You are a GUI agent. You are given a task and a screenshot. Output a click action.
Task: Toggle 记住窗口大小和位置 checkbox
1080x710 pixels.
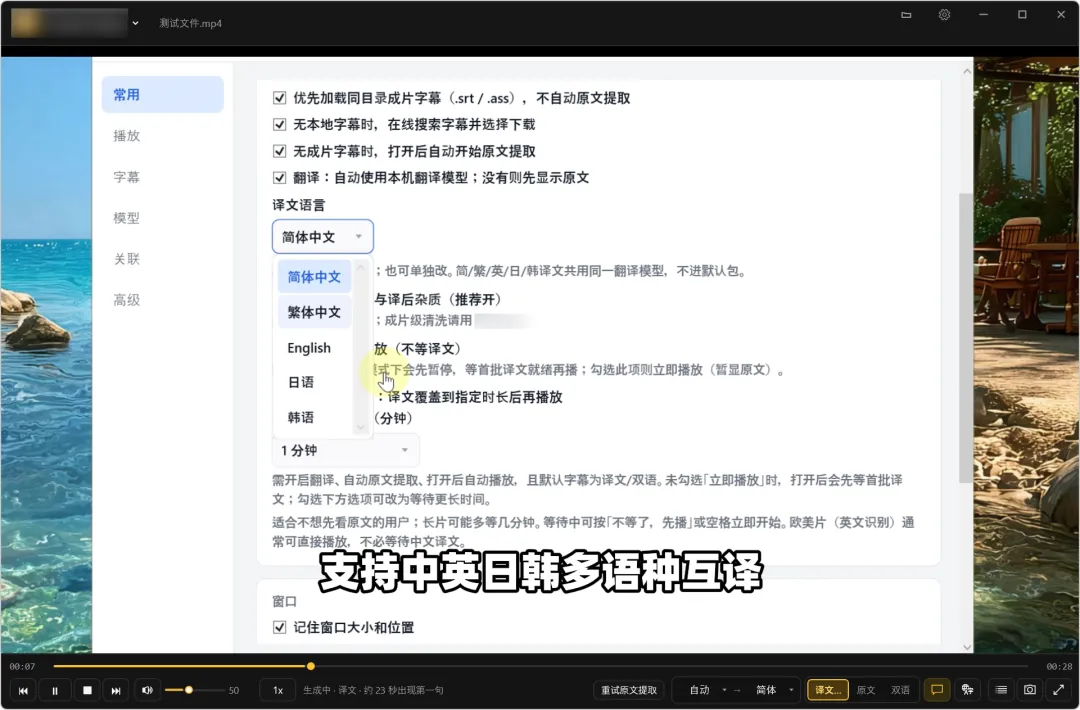coord(279,627)
